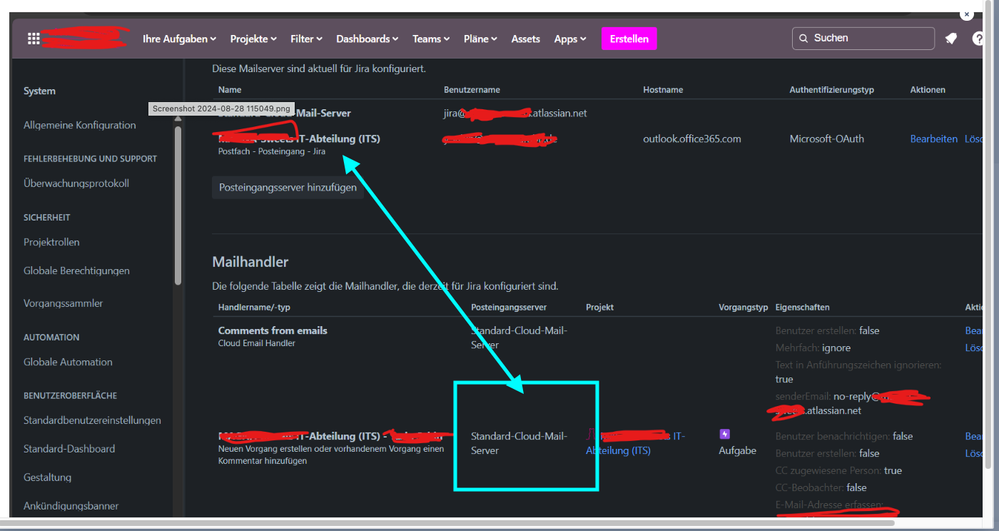Open the Filter dropdown menu
The width and height of the screenshot is (999, 531).
pyautogui.click(x=306, y=39)
